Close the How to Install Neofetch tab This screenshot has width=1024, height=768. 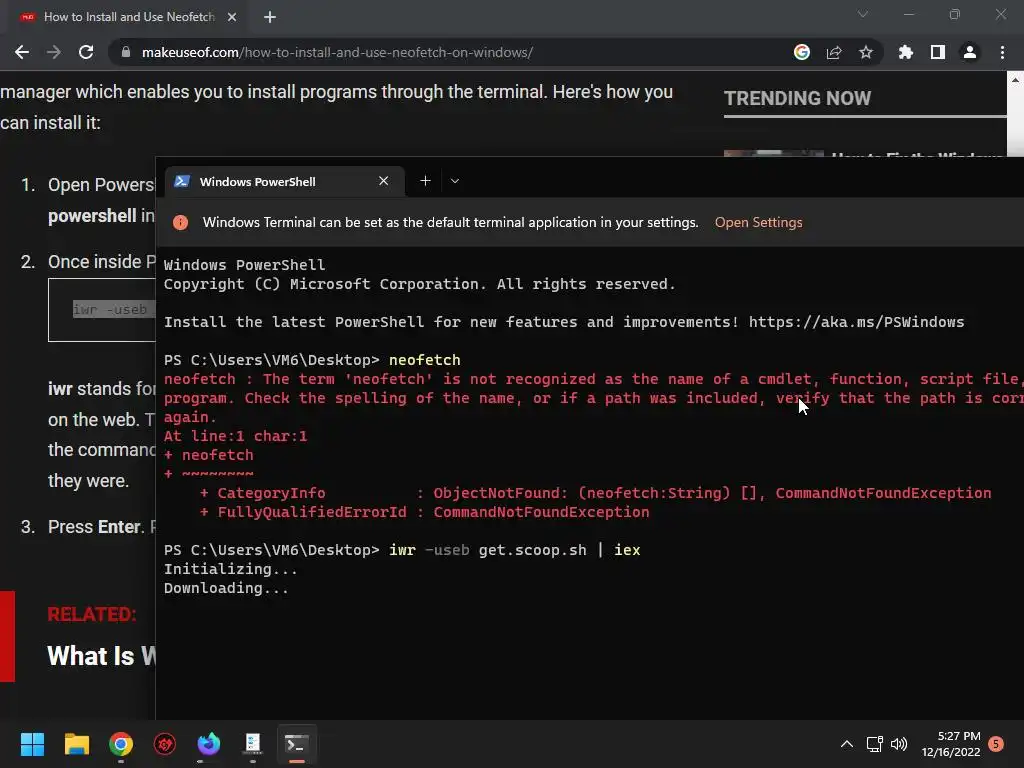(232, 17)
